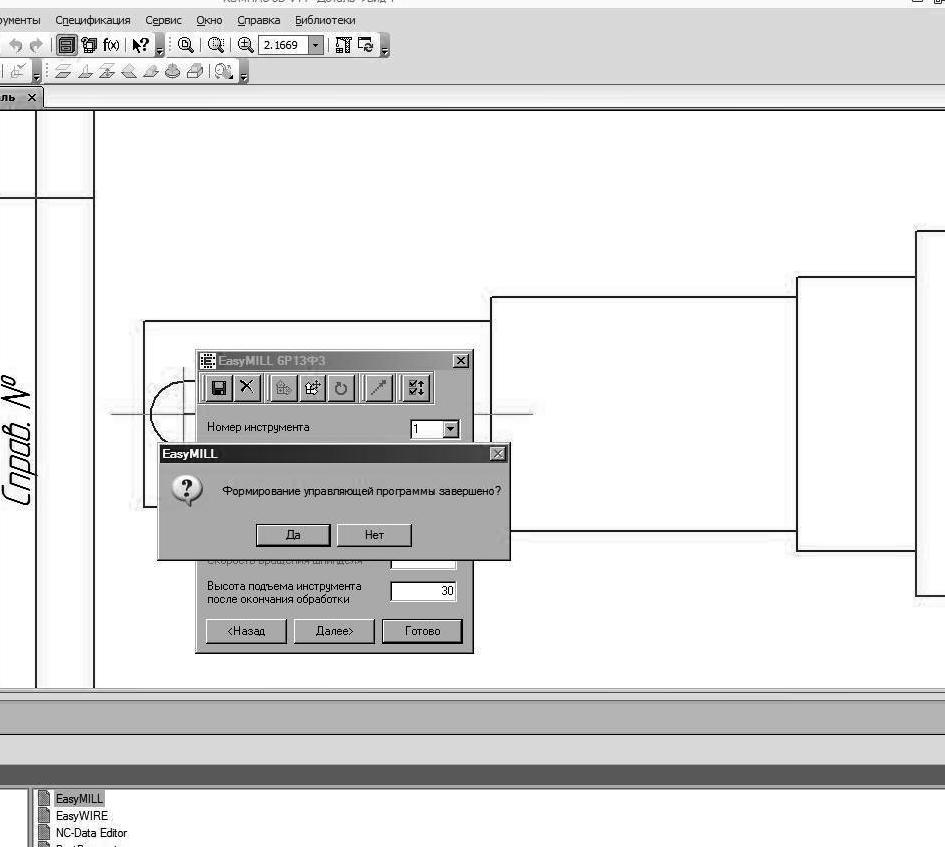The height and width of the screenshot is (847, 945).
Task: Select the zoom window magnifier icon
Action: 216,45
